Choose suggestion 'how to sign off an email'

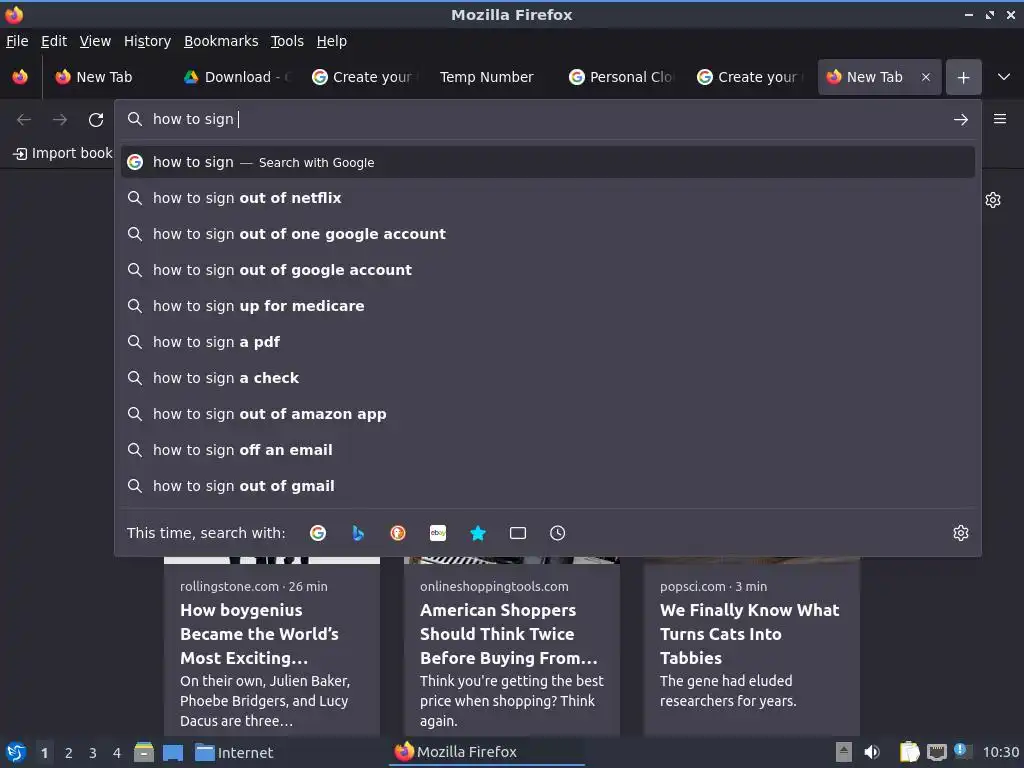[547, 450]
